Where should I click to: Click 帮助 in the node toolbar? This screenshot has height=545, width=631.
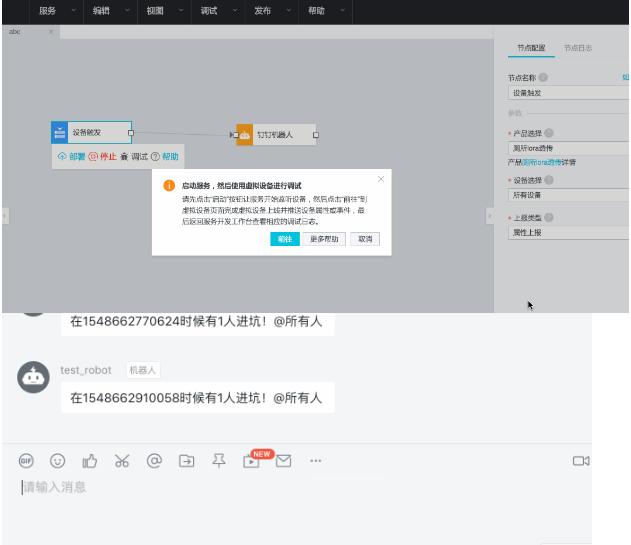pos(165,157)
